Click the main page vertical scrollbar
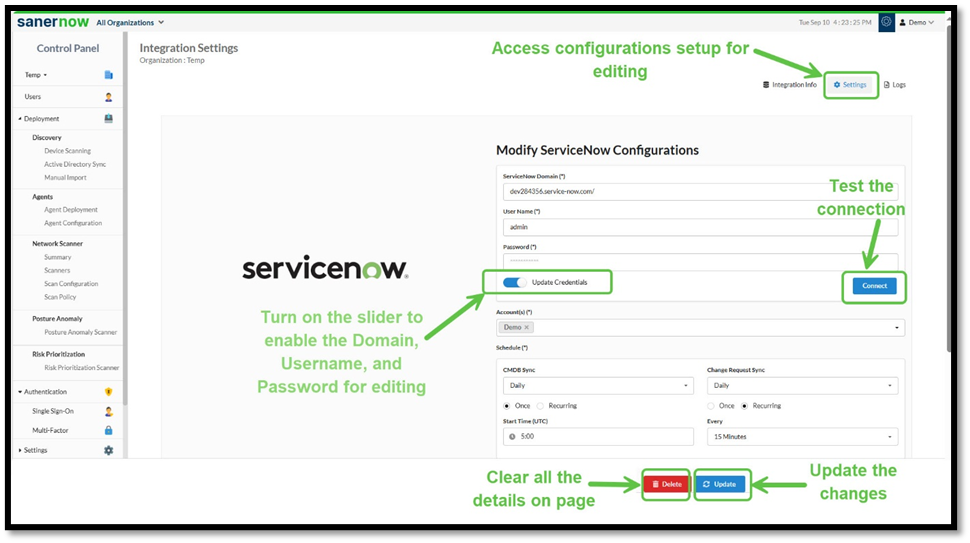 pyautogui.click(x=948, y=189)
